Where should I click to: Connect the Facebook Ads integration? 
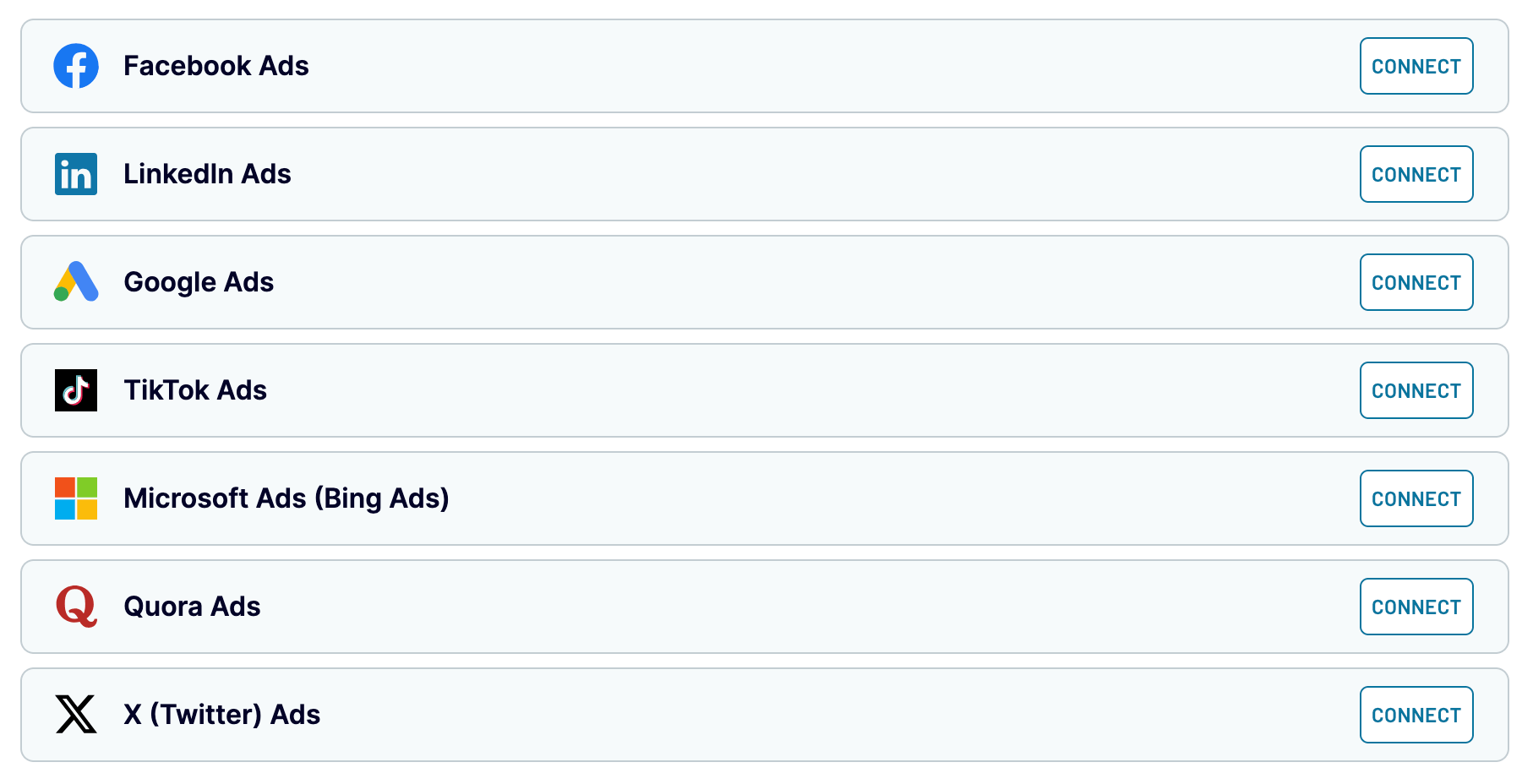(x=1416, y=66)
